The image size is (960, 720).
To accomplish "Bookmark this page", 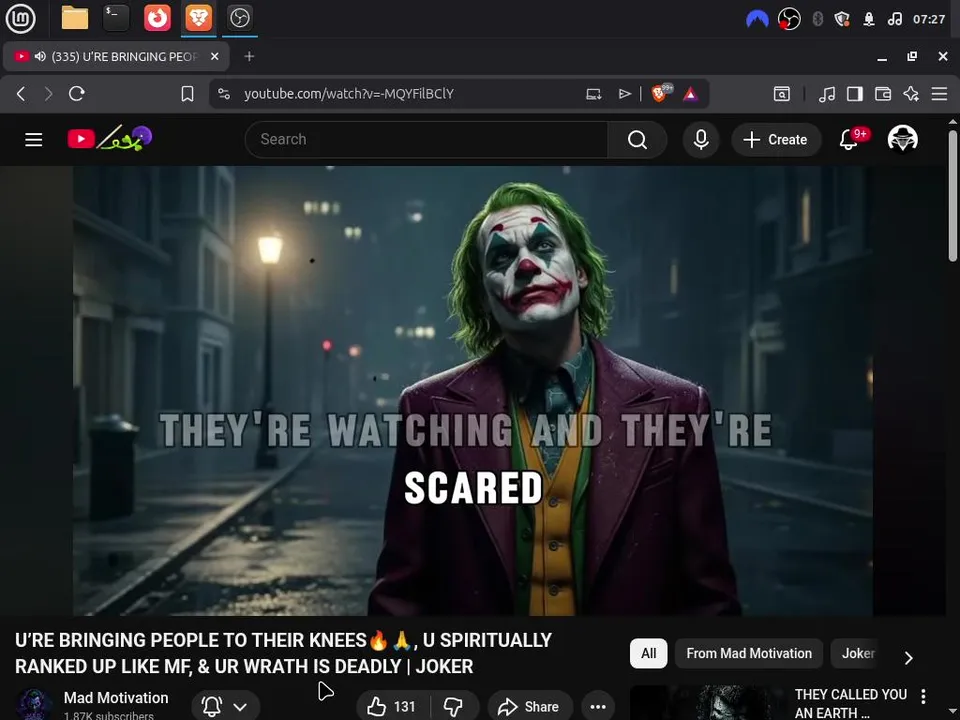I will (187, 94).
